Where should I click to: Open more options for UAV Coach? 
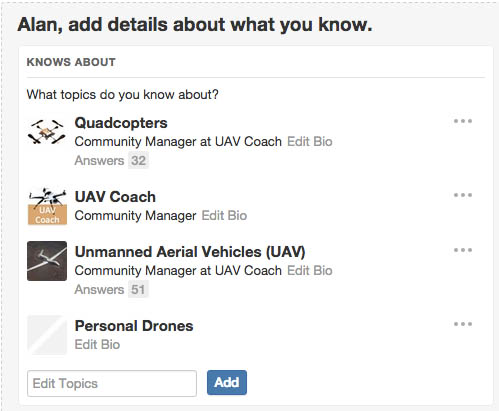[463, 195]
